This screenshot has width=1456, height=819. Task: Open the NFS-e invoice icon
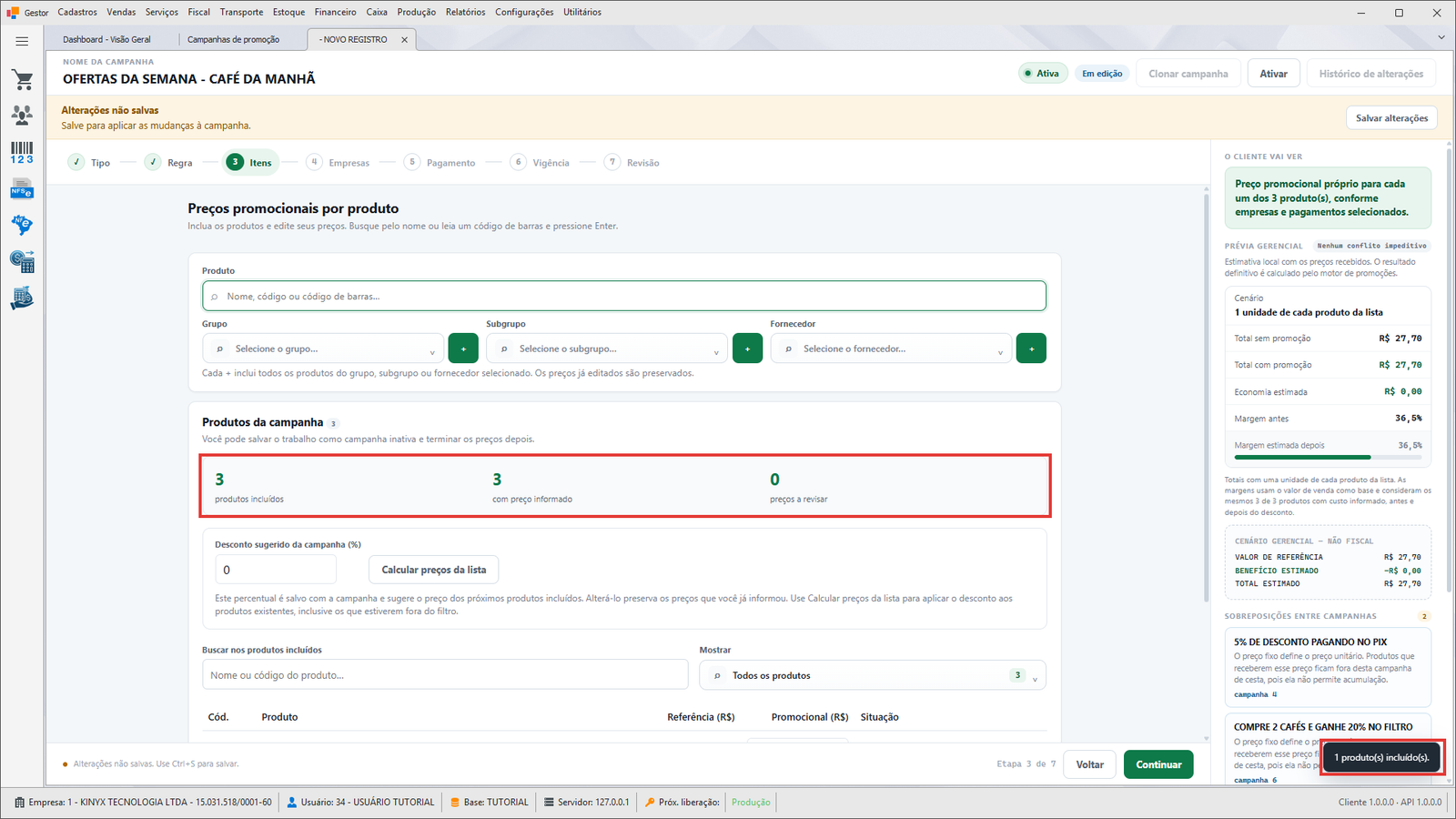pyautogui.click(x=22, y=189)
